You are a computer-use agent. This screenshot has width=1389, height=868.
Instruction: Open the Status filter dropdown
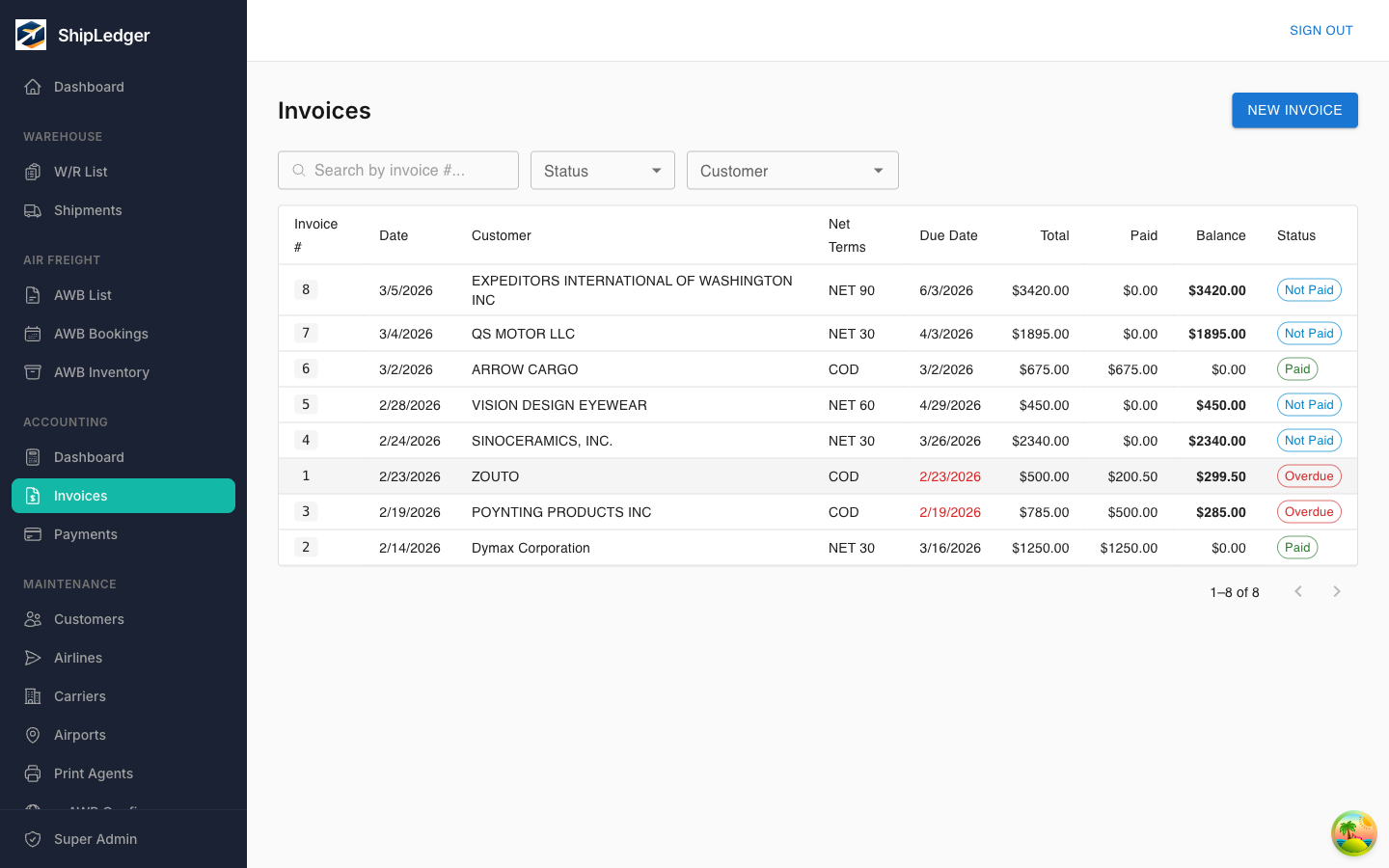point(603,171)
